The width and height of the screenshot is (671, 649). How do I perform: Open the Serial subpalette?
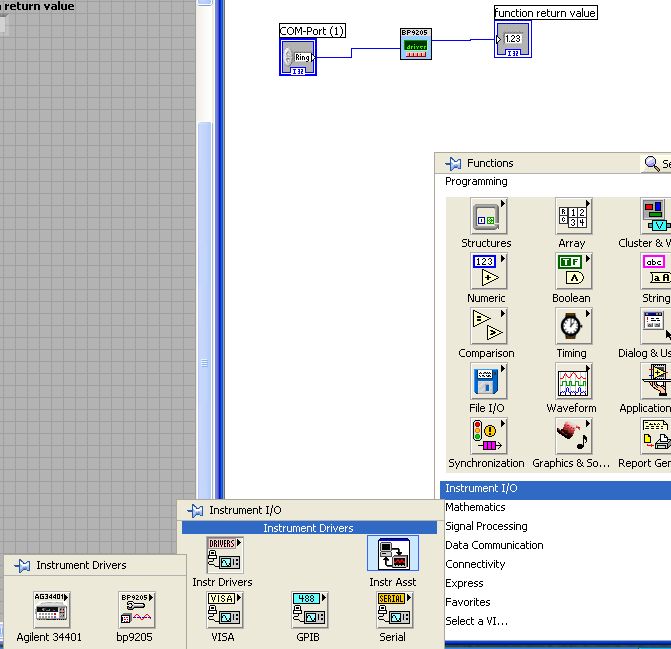click(x=394, y=610)
